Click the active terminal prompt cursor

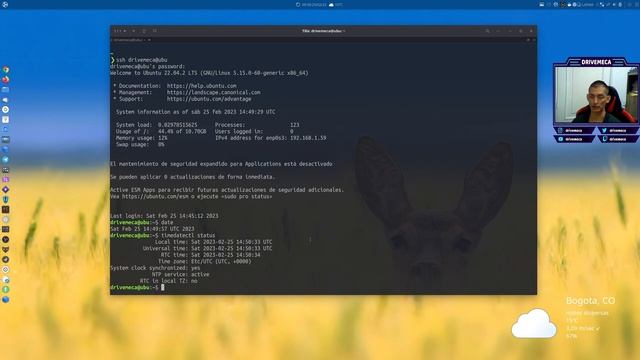[163, 287]
